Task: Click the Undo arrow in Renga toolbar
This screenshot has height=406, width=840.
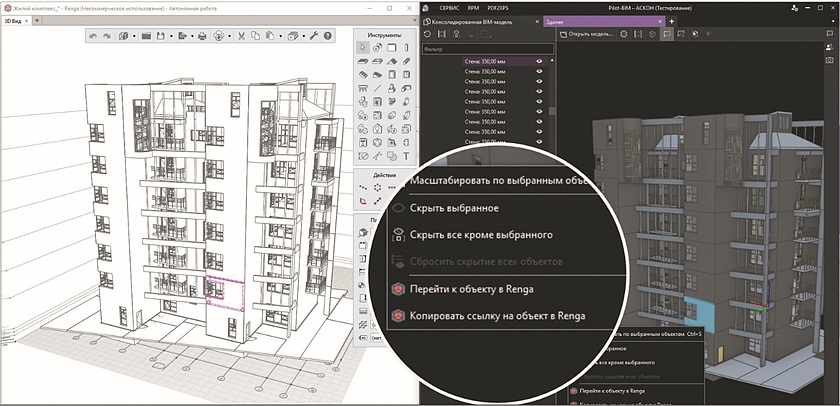Action: pos(93,37)
